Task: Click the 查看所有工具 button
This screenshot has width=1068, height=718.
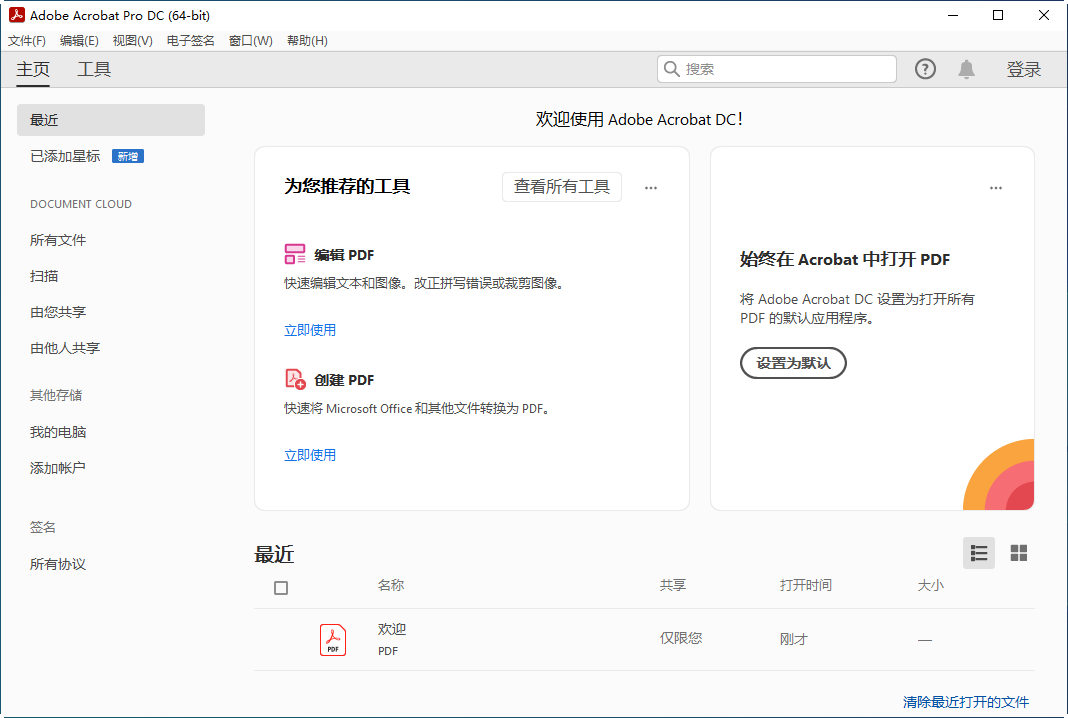Action: point(561,187)
